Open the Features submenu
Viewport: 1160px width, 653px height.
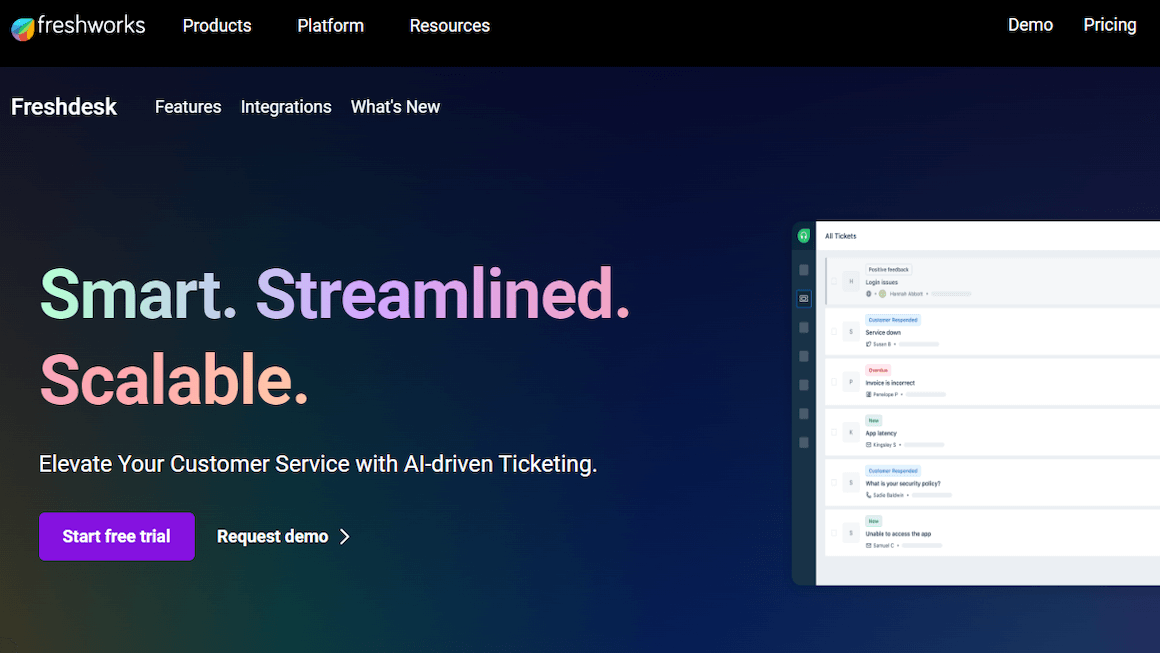click(188, 106)
